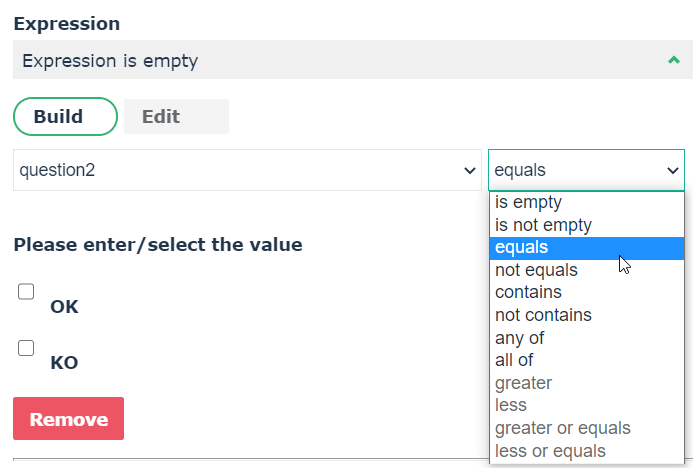This screenshot has height=468, width=693.
Task: Choose 'is not empty' operator option
Action: coord(543,225)
